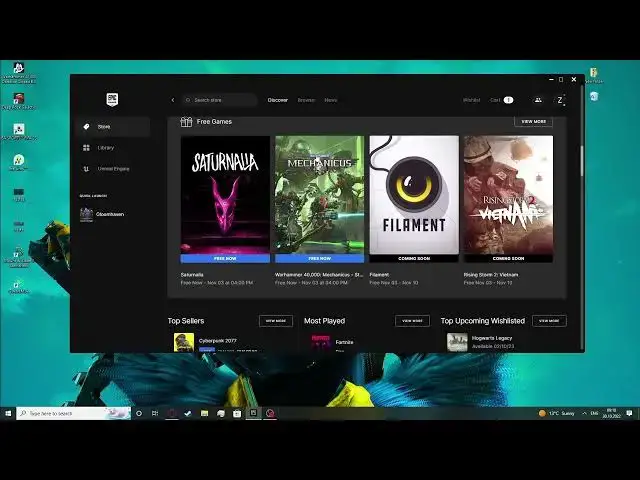Select the 'Warhammer 40,000: Mechanicus' title text
640x480 pixels.
(x=319, y=275)
